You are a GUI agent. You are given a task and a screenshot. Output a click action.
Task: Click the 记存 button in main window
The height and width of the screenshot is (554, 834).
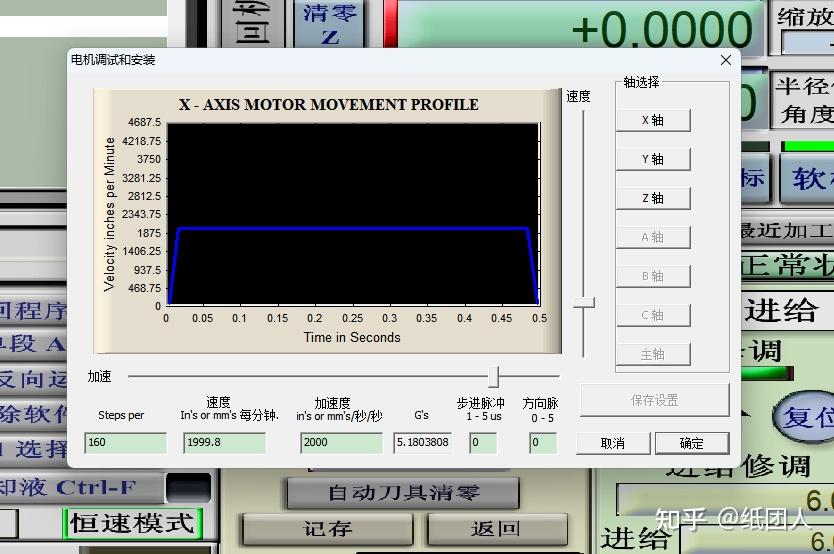coord(328,529)
